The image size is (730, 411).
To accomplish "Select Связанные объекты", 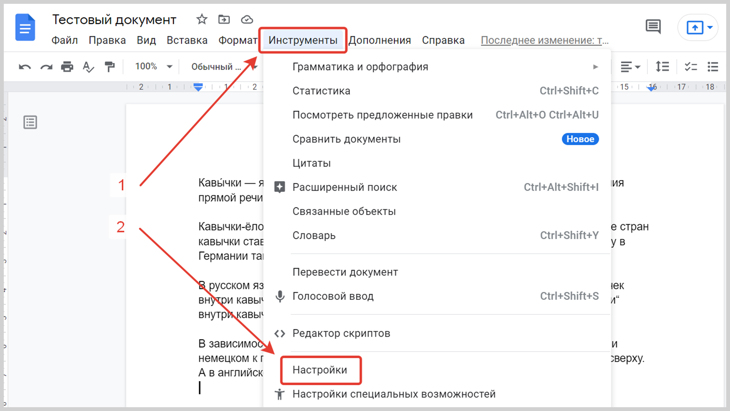I will click(x=438, y=211).
